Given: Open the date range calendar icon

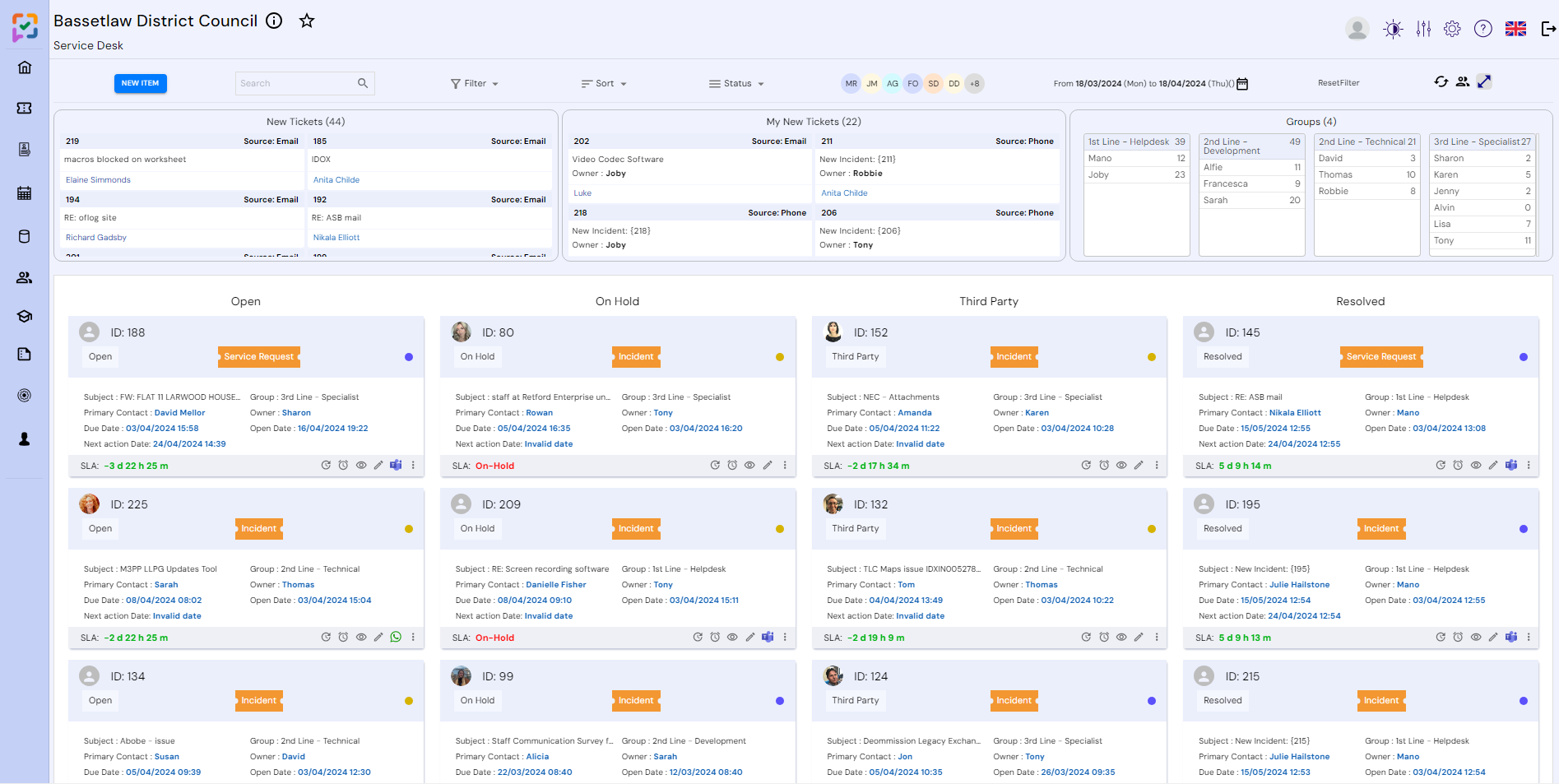Looking at the screenshot, I should [1242, 84].
